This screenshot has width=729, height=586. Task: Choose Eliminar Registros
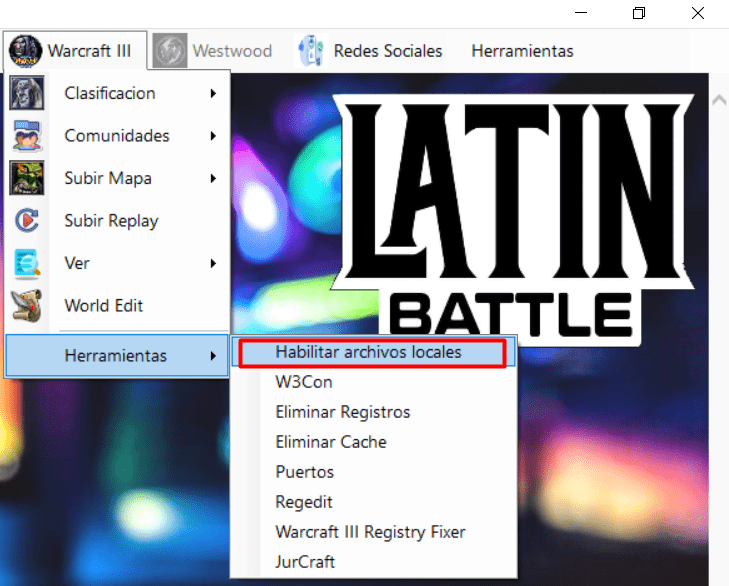(374, 412)
